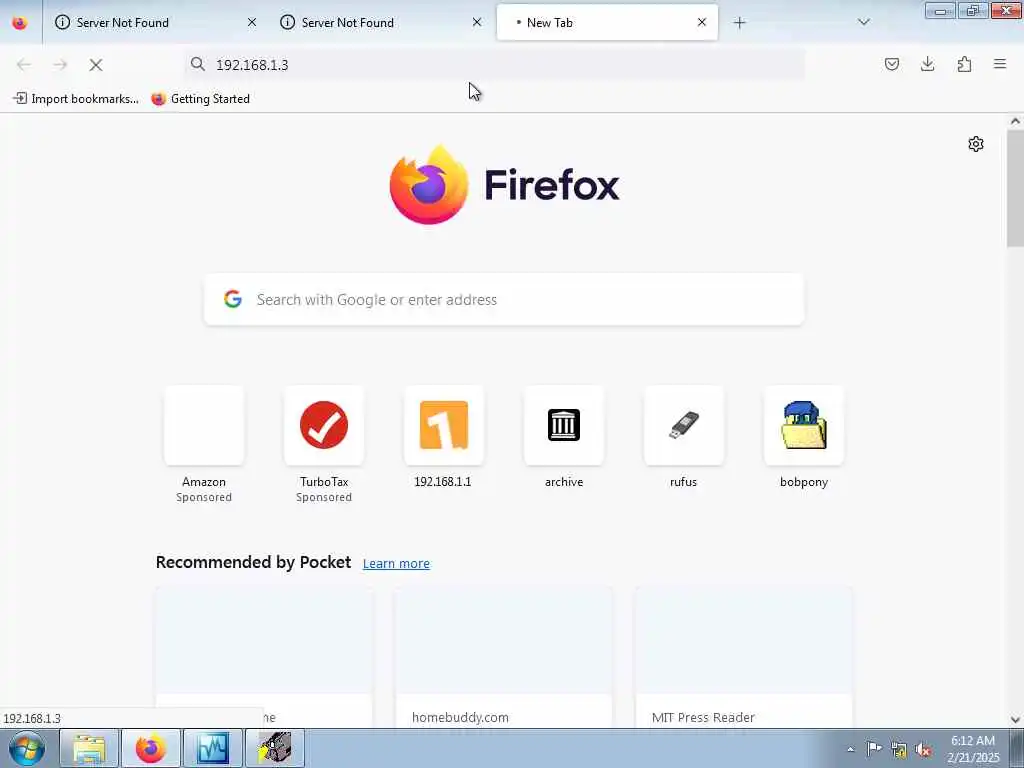Open the Downloads panel icon
Screen dimensions: 1024x768
[927, 64]
